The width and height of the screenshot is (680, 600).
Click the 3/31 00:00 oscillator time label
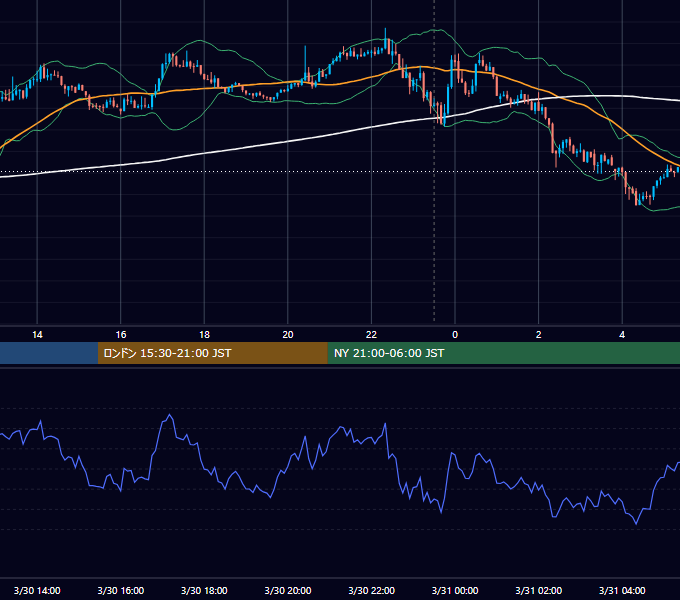tap(455, 590)
